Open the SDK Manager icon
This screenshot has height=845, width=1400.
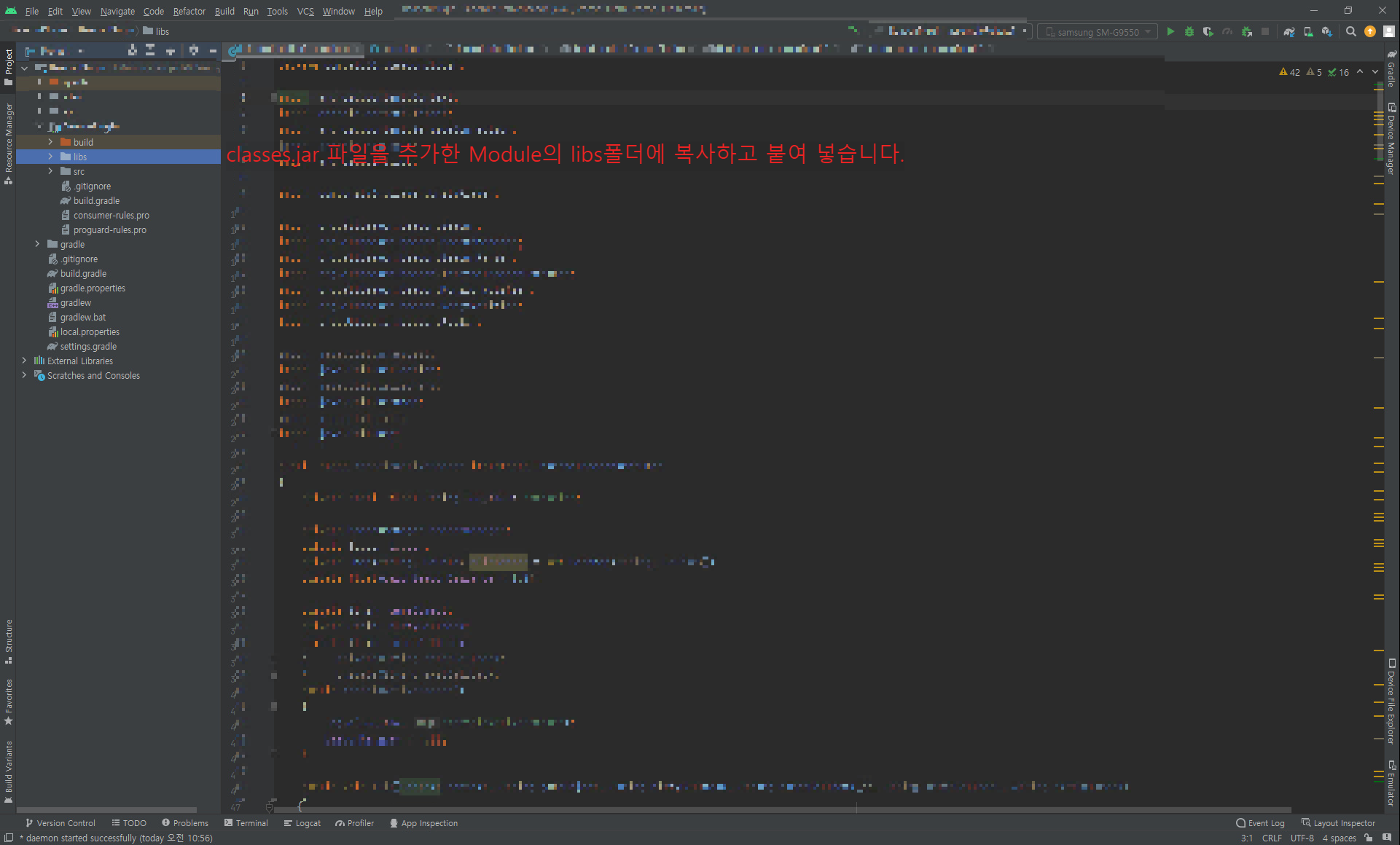[x=1327, y=31]
